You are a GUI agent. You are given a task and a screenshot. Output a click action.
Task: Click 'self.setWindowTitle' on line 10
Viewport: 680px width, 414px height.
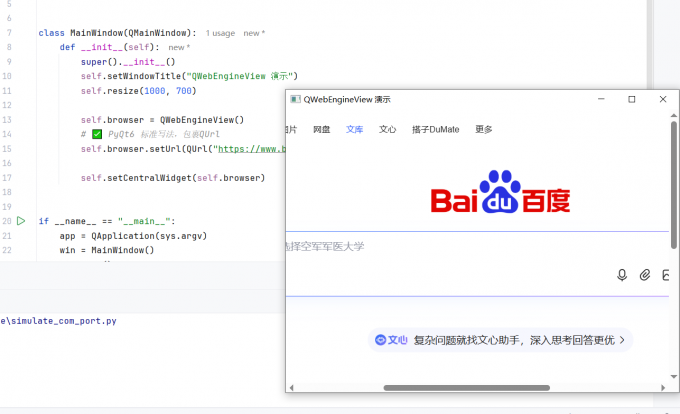point(131,76)
